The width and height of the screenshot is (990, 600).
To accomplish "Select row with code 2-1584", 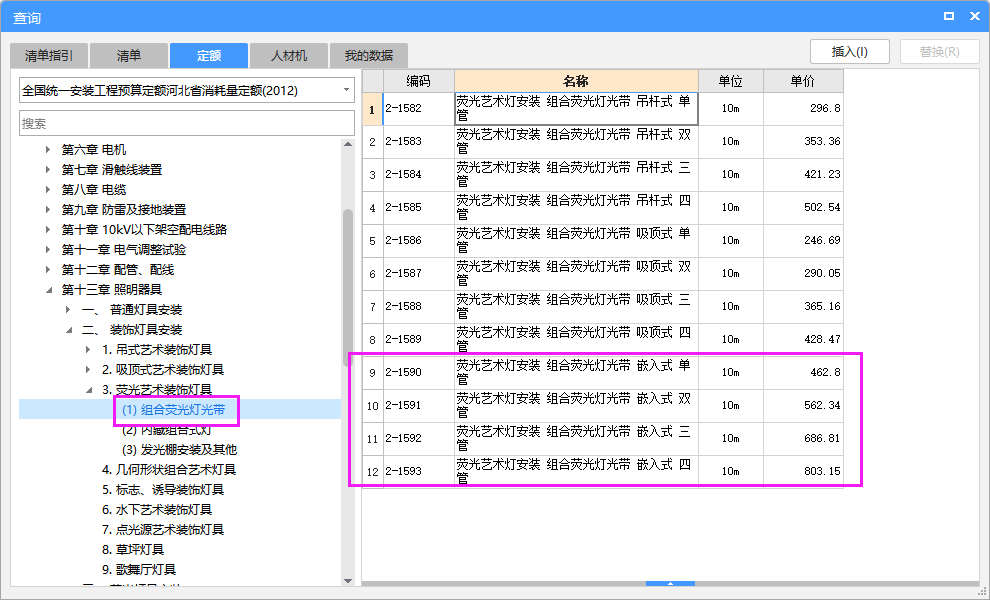I will 603,174.
